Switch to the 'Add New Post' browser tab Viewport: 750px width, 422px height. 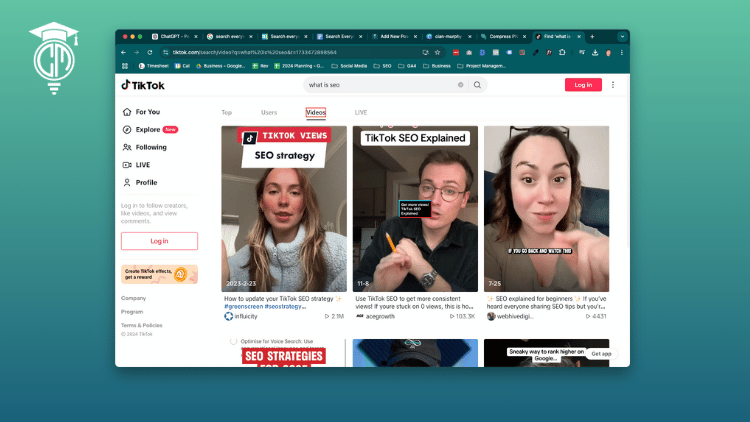click(x=395, y=36)
